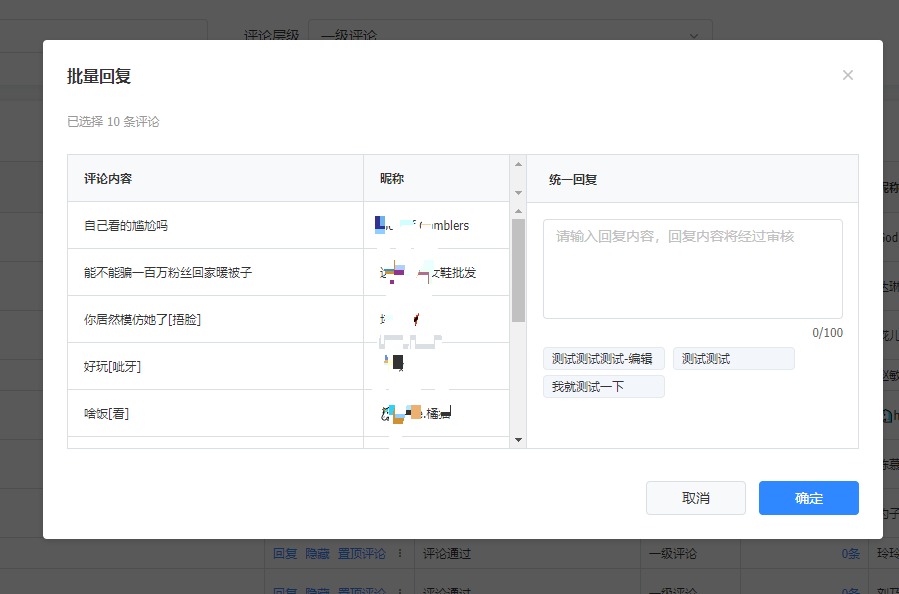The height and width of the screenshot is (594, 899).
Task: Insert quick reply 测试测试测试-编辑
Action: coord(603,358)
